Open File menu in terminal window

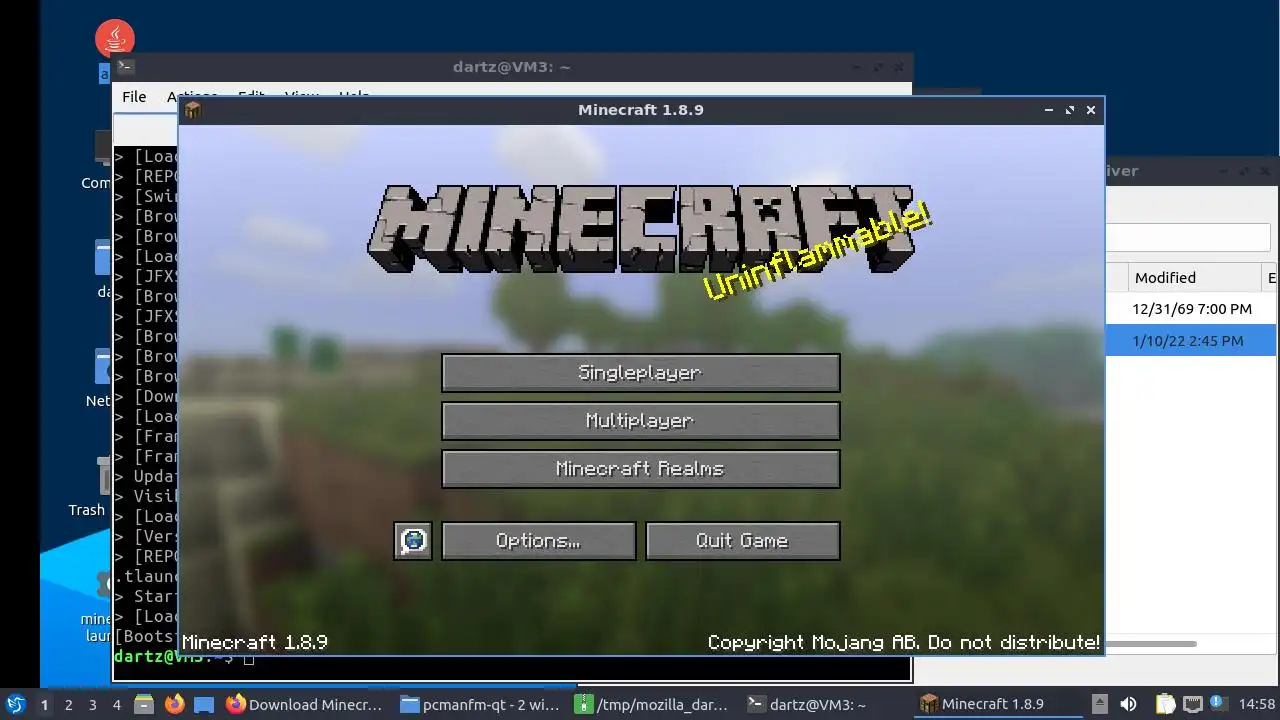[x=134, y=97]
